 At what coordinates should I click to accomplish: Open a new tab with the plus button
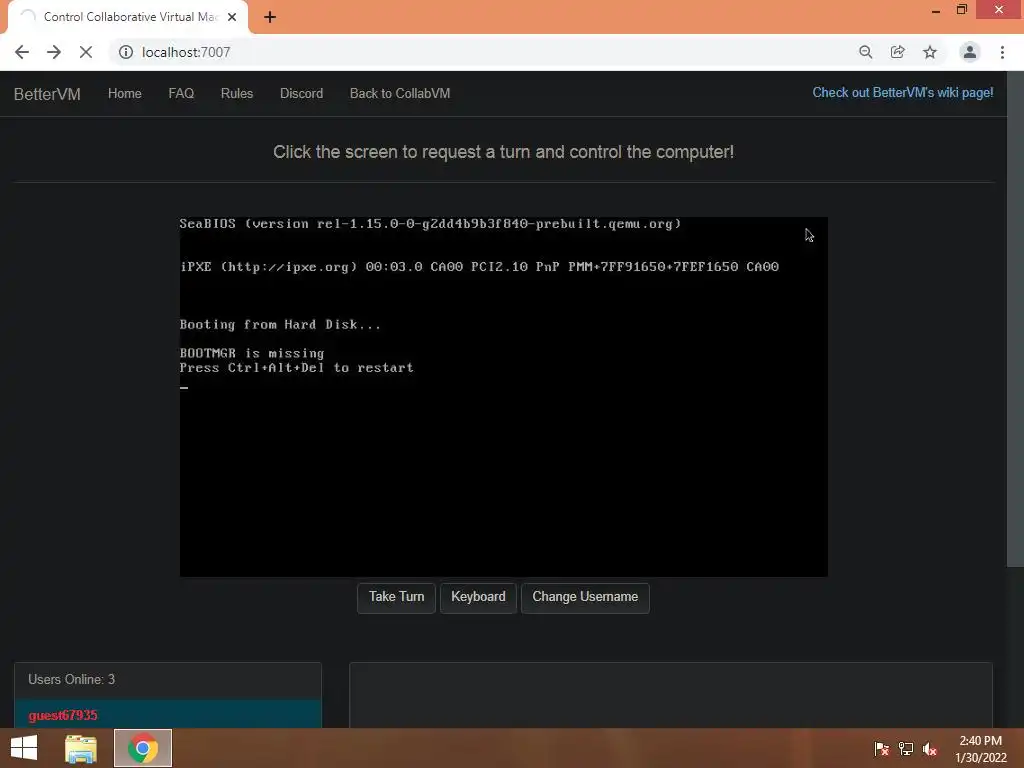[x=270, y=17]
